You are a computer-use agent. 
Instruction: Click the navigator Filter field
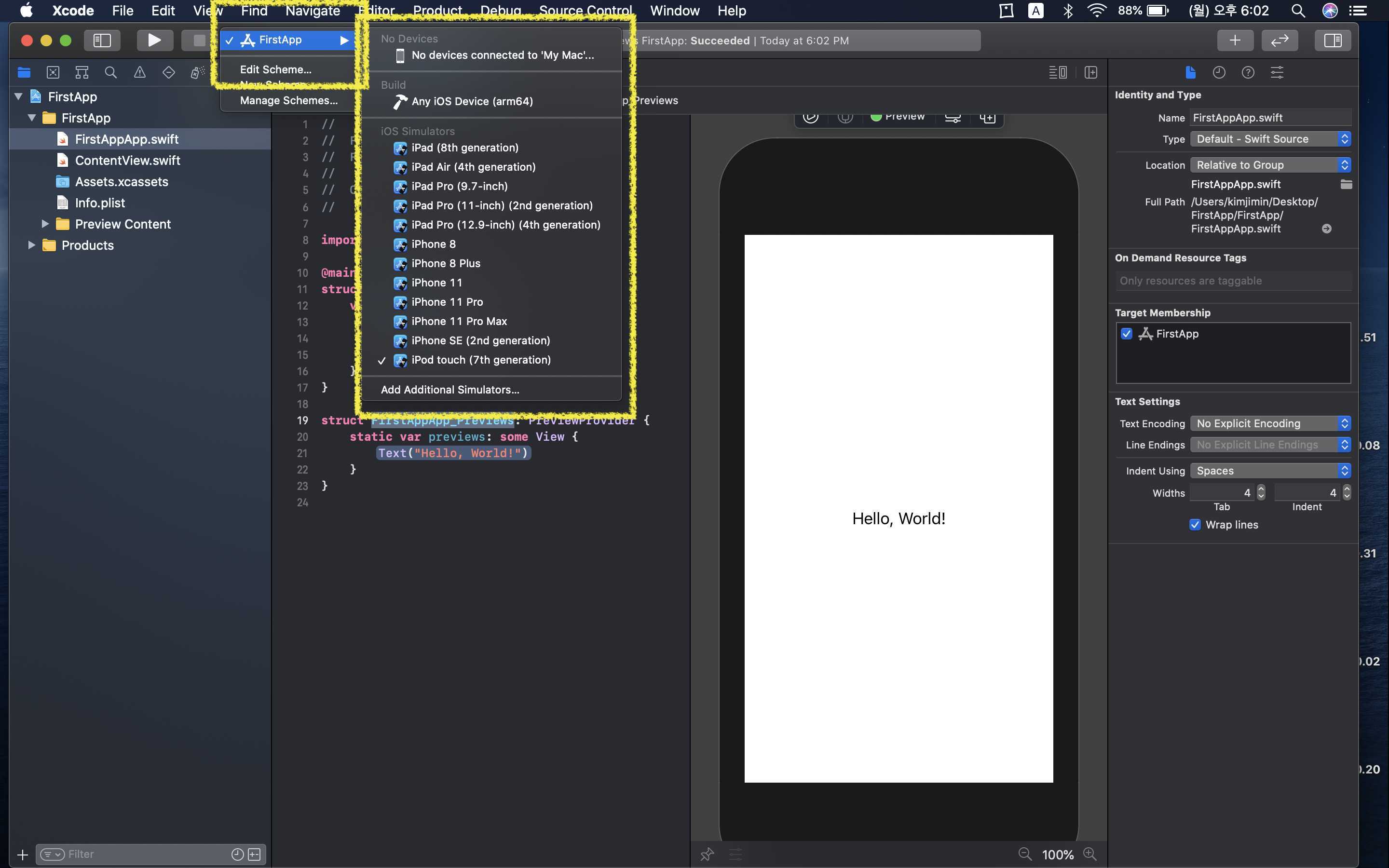tap(150, 854)
